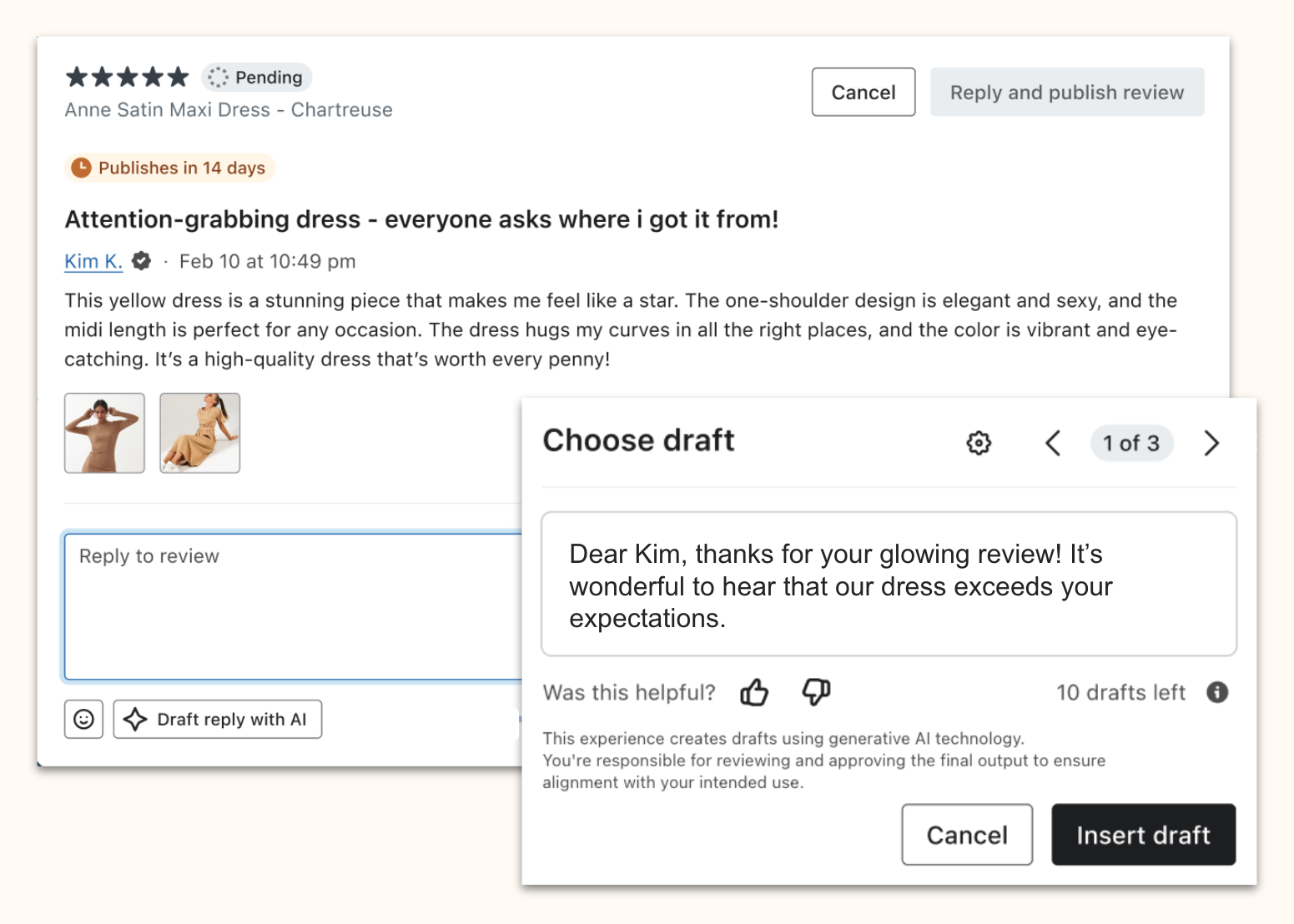Open AI draft settings gear
1294x924 pixels.
(978, 443)
